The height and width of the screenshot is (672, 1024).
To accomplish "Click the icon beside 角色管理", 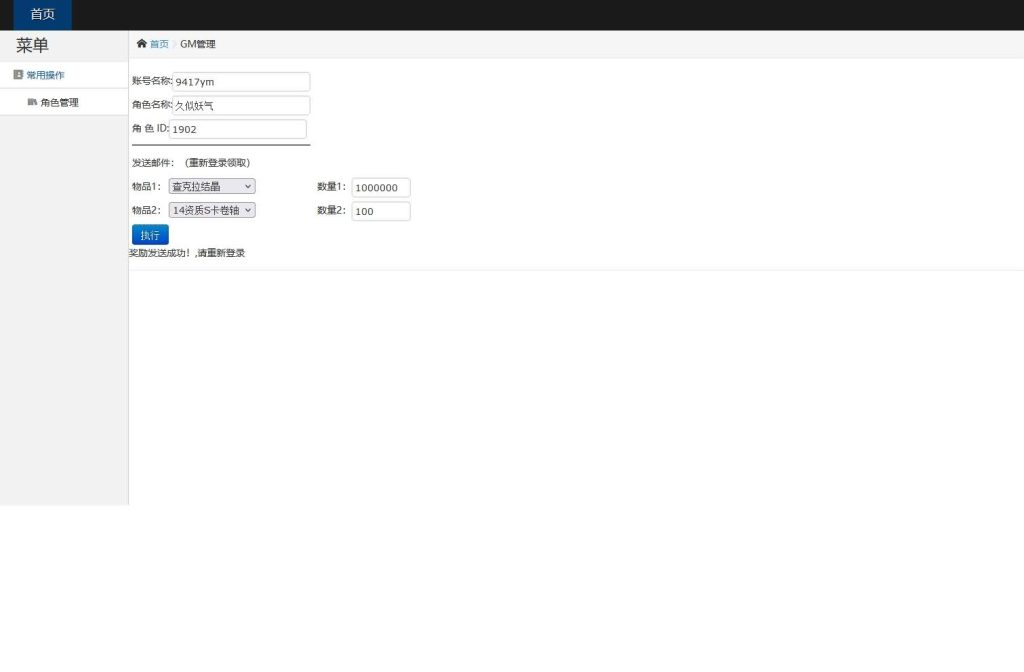I will point(32,102).
